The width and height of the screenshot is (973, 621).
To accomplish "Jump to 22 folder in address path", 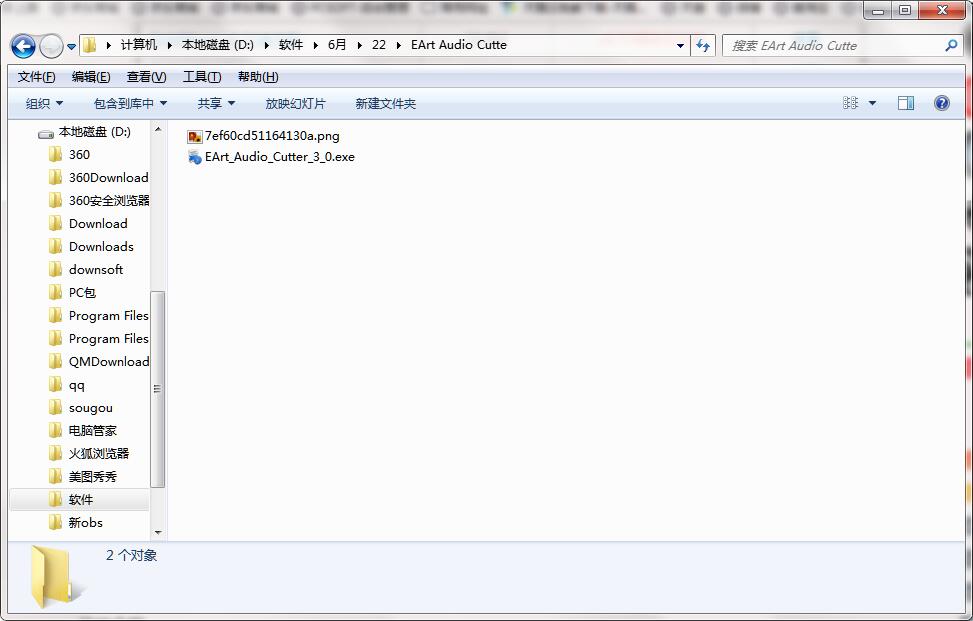I will pos(379,45).
